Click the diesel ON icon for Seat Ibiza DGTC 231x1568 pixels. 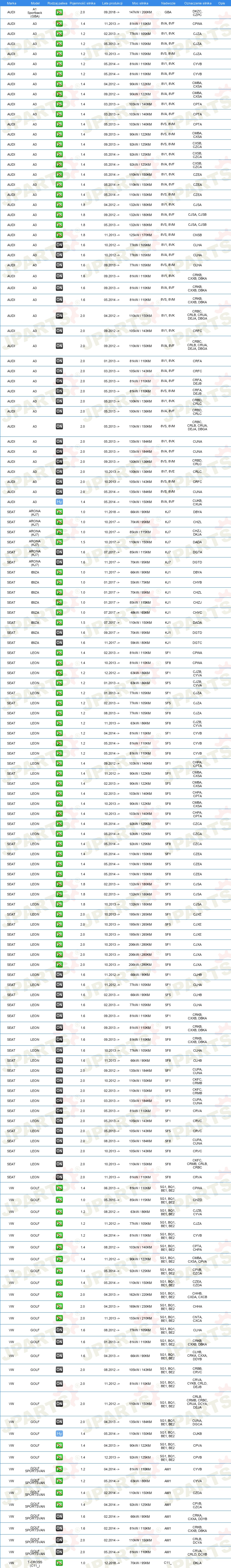point(59,642)
